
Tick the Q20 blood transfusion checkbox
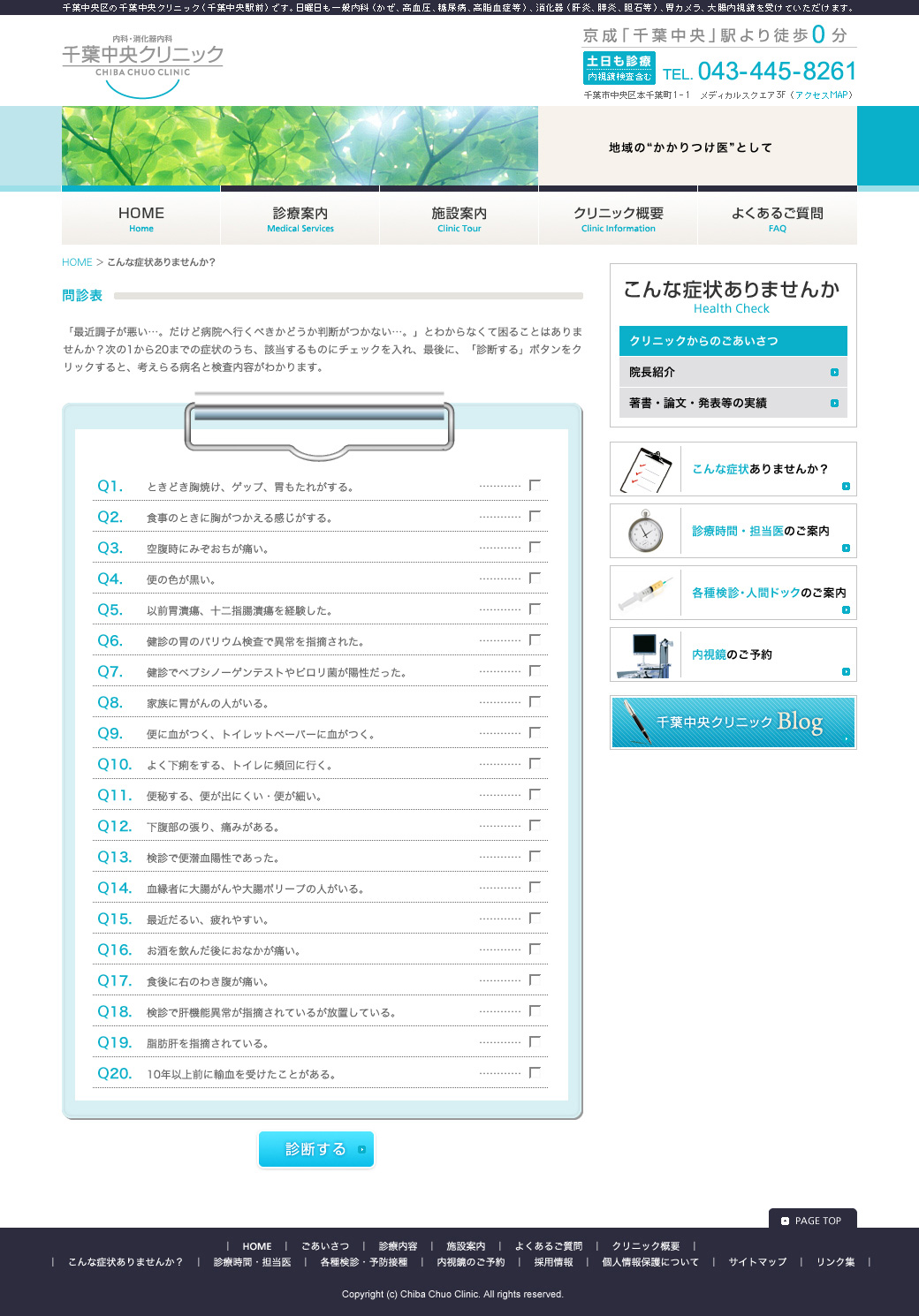point(535,1072)
